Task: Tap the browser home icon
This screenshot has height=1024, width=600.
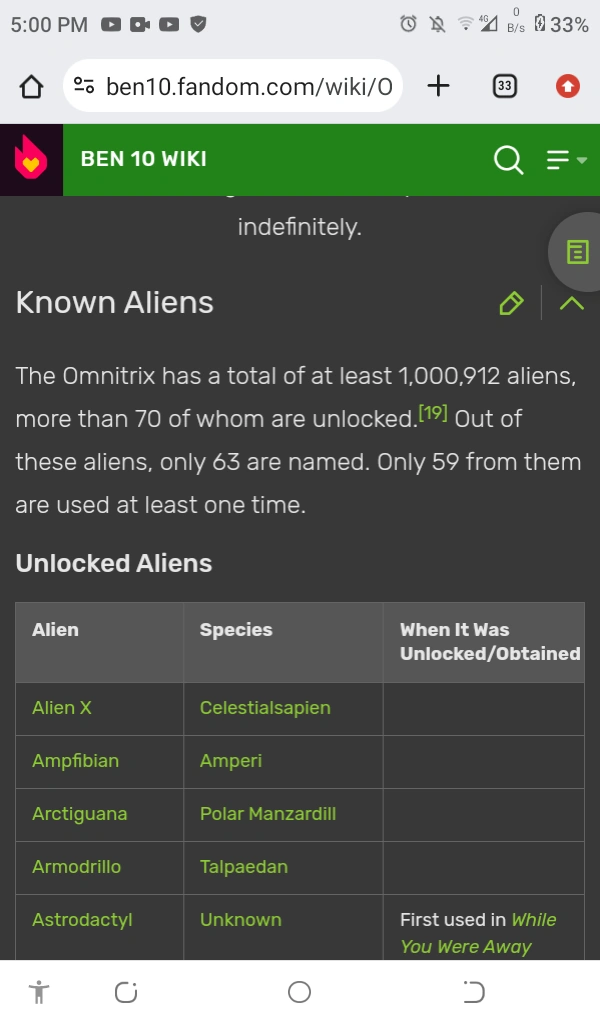Action: pos(31,86)
